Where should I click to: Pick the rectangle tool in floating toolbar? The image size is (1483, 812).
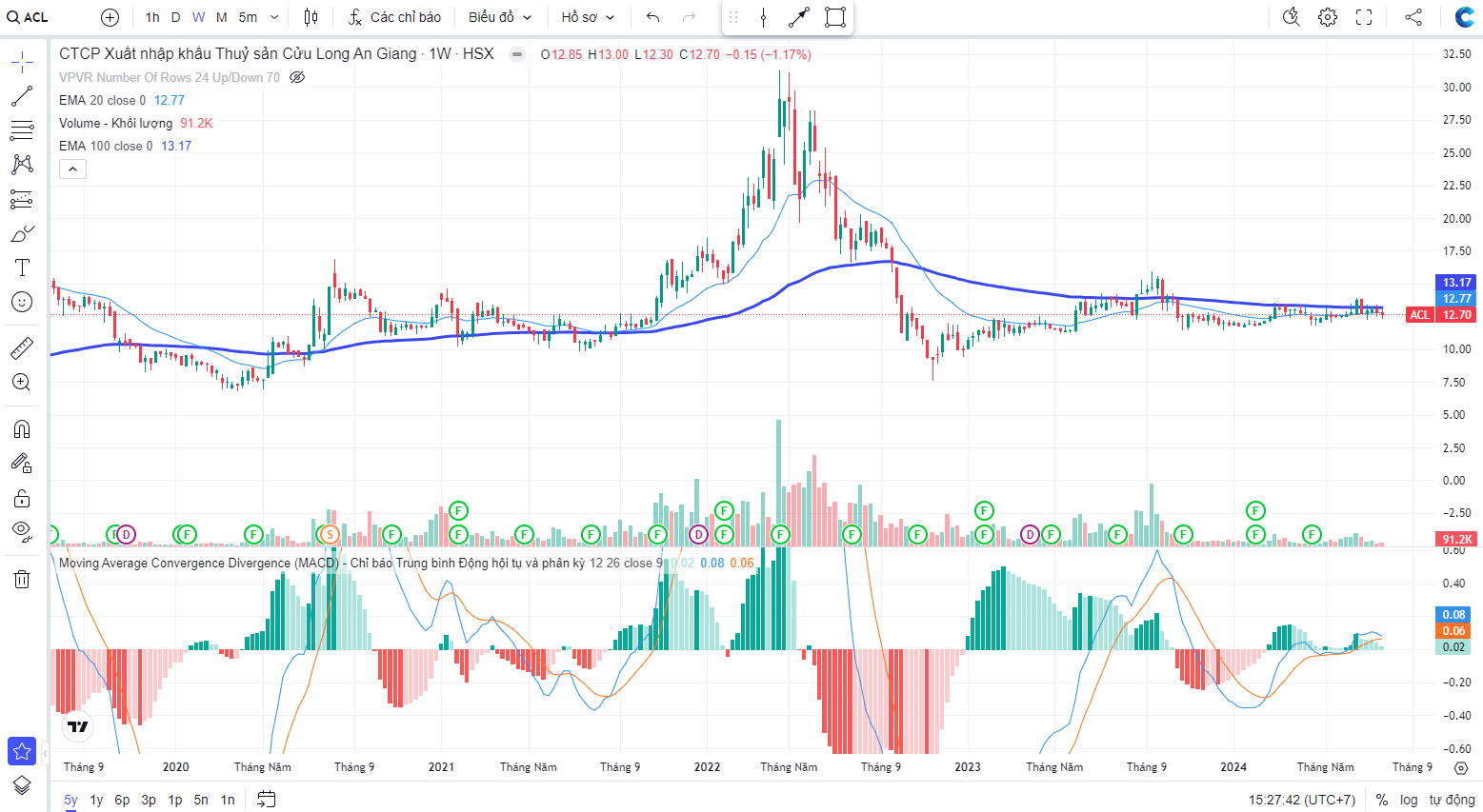835,17
